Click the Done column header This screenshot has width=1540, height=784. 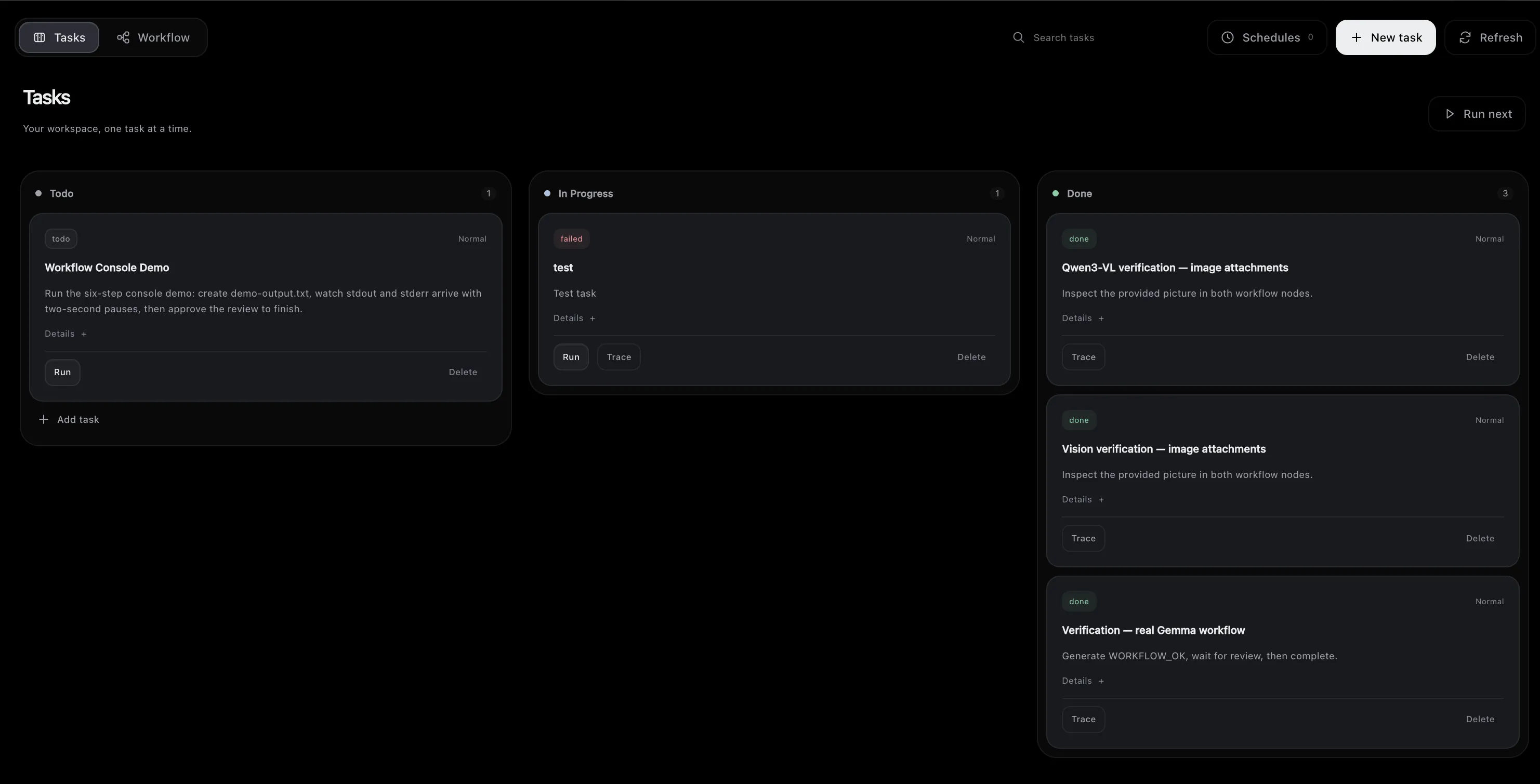[1079, 194]
